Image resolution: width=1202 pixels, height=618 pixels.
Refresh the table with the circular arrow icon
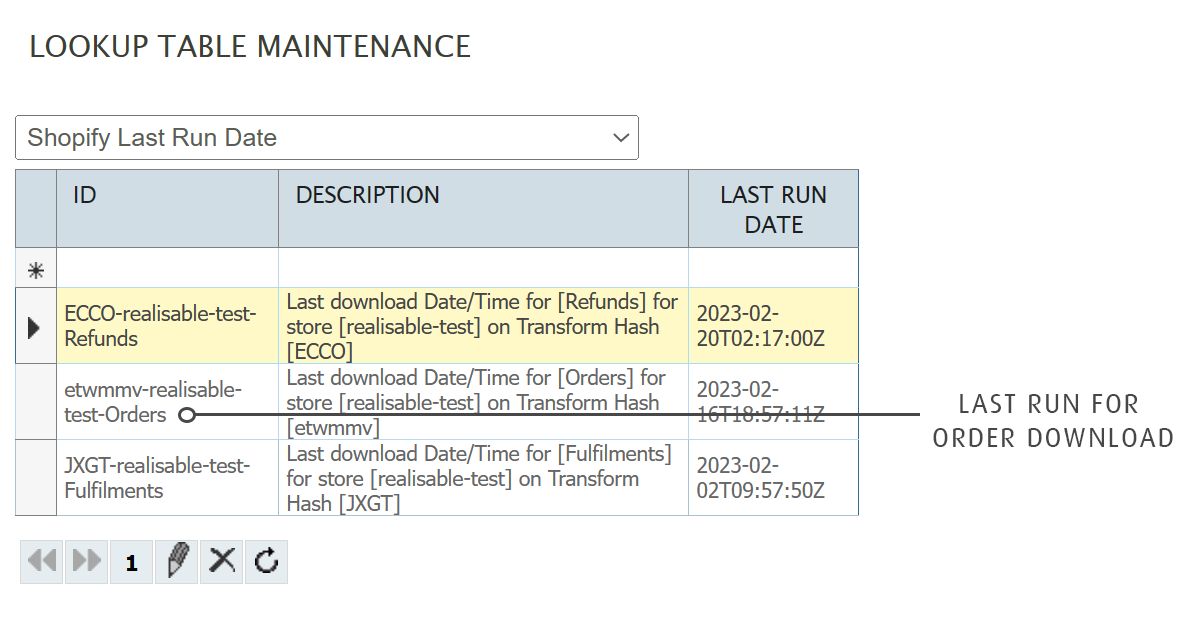(x=266, y=562)
